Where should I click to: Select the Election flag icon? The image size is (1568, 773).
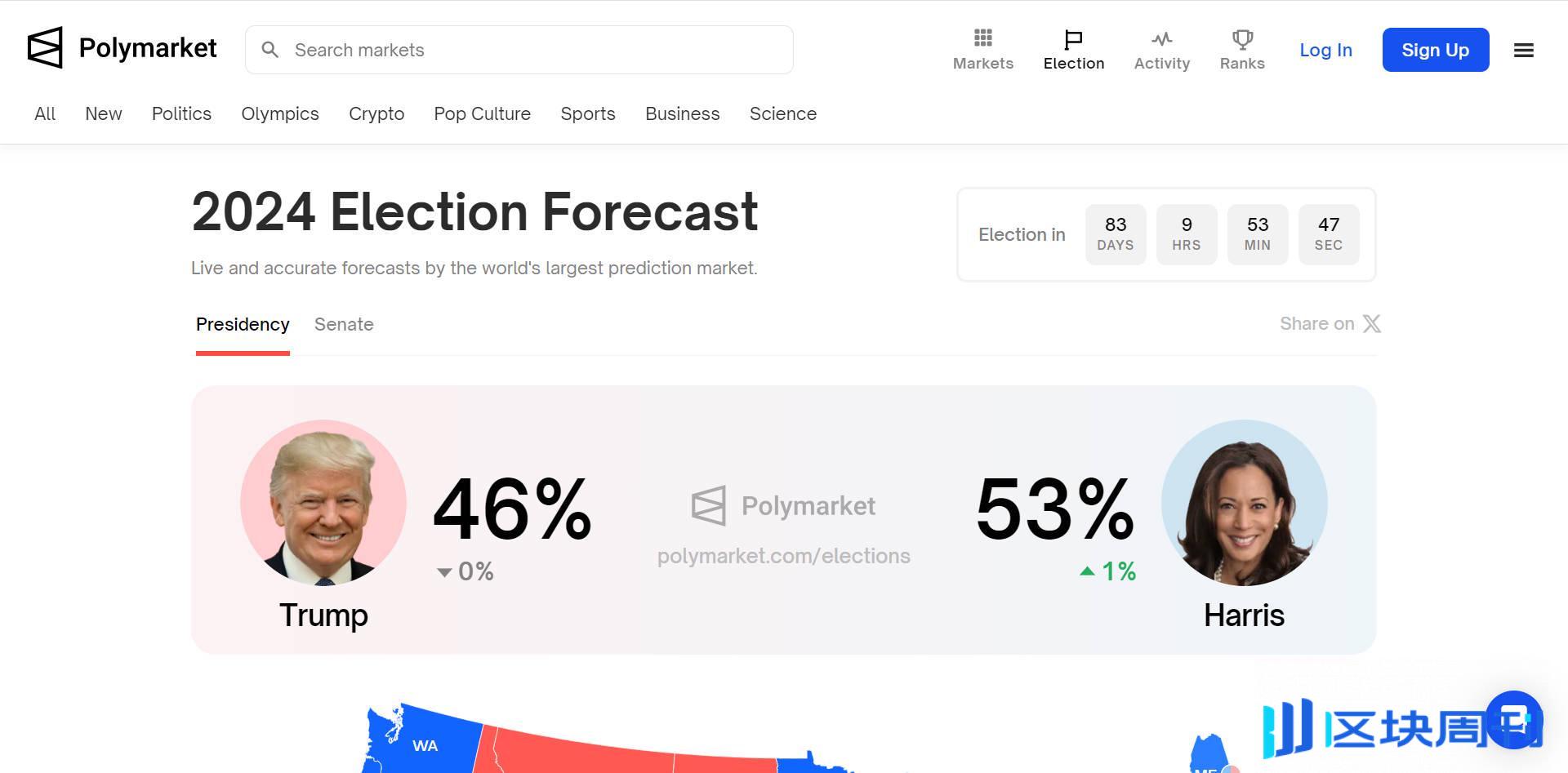coord(1073,39)
